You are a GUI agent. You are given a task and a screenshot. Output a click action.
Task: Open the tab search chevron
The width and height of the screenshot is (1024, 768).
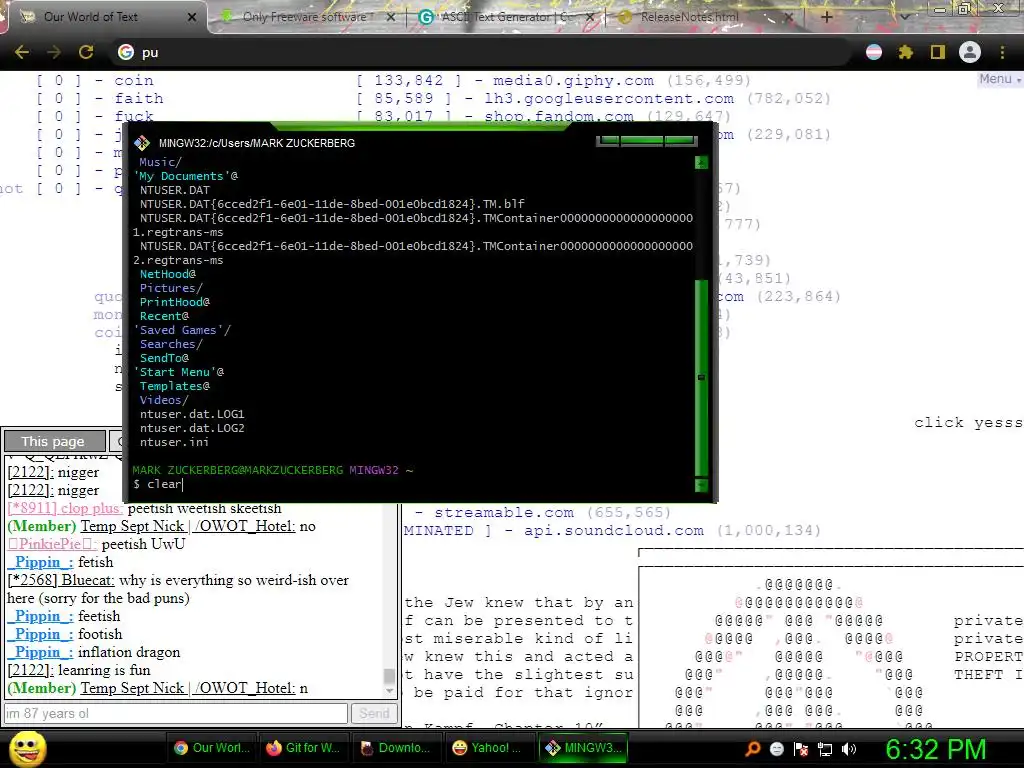tap(905, 17)
